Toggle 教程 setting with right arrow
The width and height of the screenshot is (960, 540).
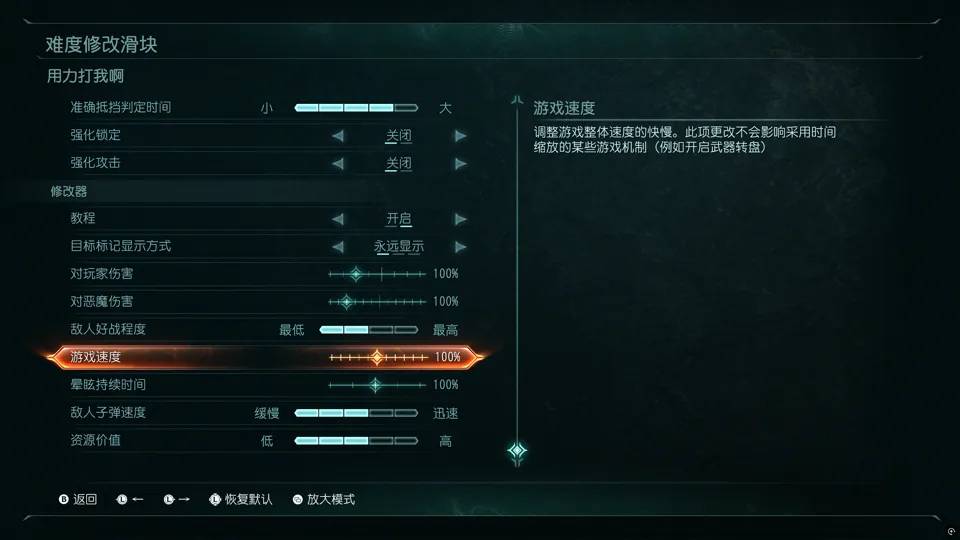pyautogui.click(x=460, y=219)
